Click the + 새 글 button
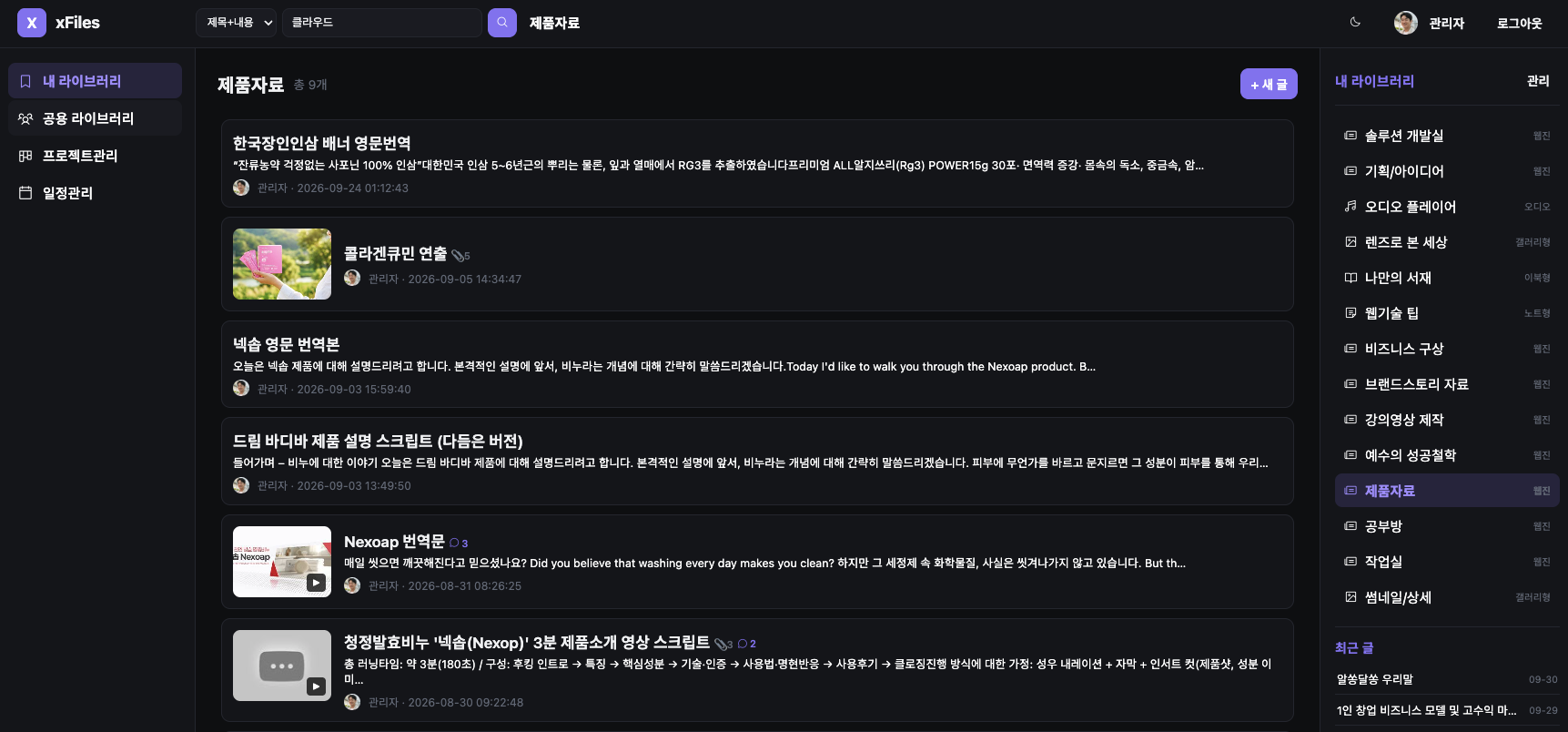 1269,84
